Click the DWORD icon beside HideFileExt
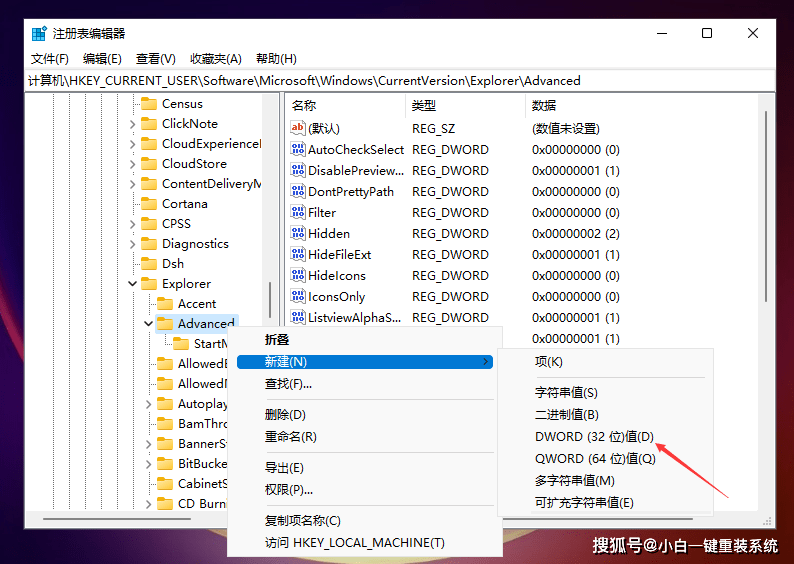The width and height of the screenshot is (794, 564). coord(298,254)
